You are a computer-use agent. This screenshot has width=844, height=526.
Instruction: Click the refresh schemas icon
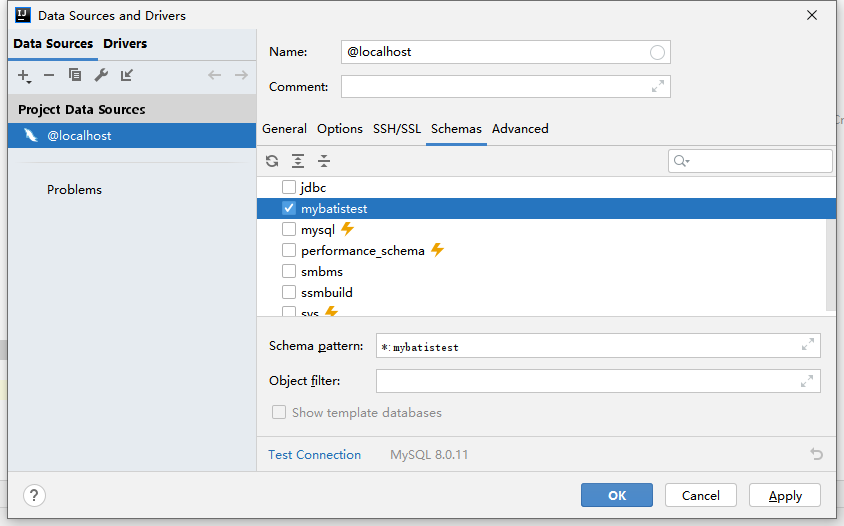click(272, 161)
